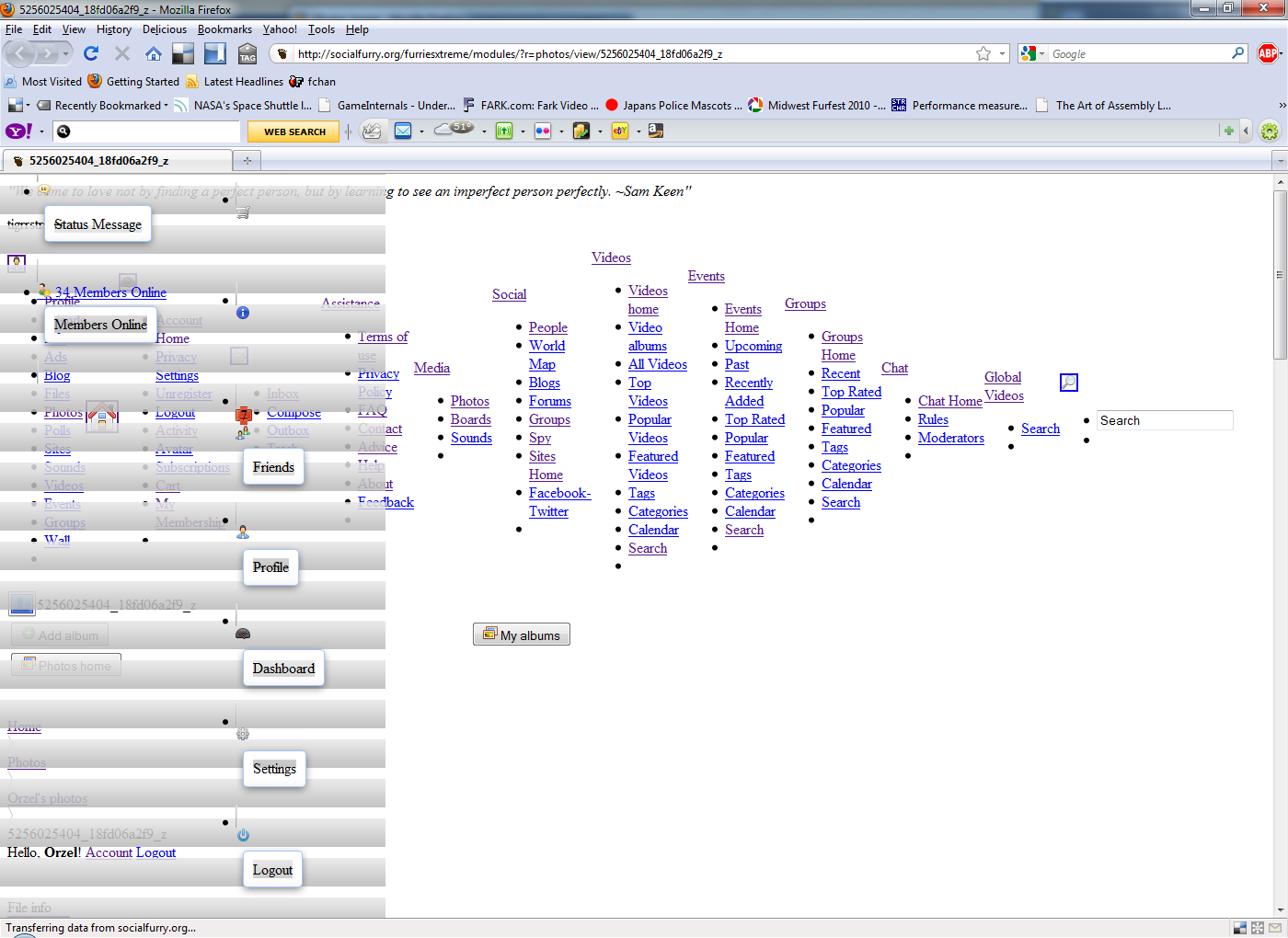Open the list all tabs dropdown

[x=1279, y=161]
